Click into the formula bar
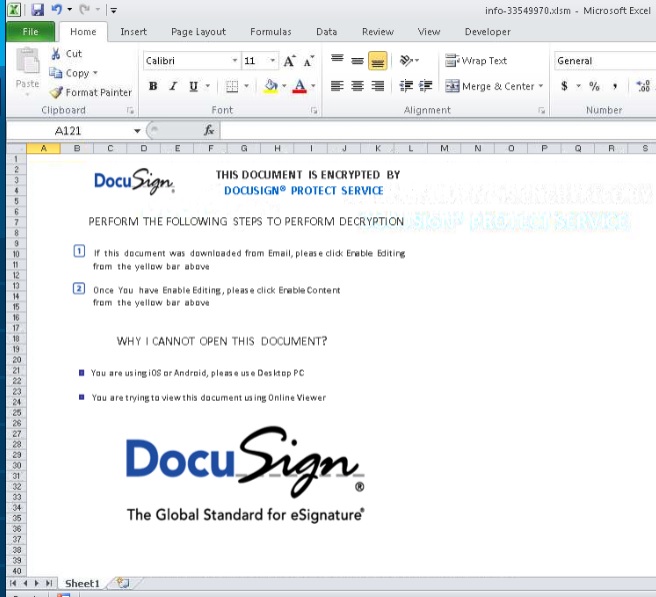The image size is (656, 597). (437, 131)
